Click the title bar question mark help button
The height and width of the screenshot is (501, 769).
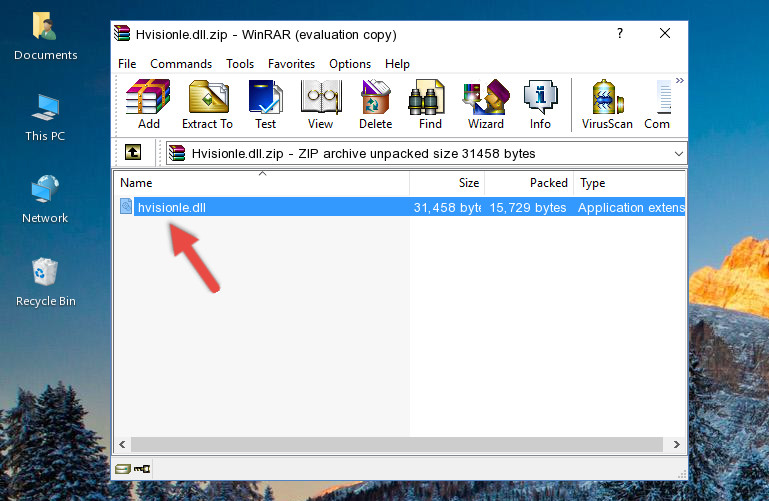pos(620,33)
